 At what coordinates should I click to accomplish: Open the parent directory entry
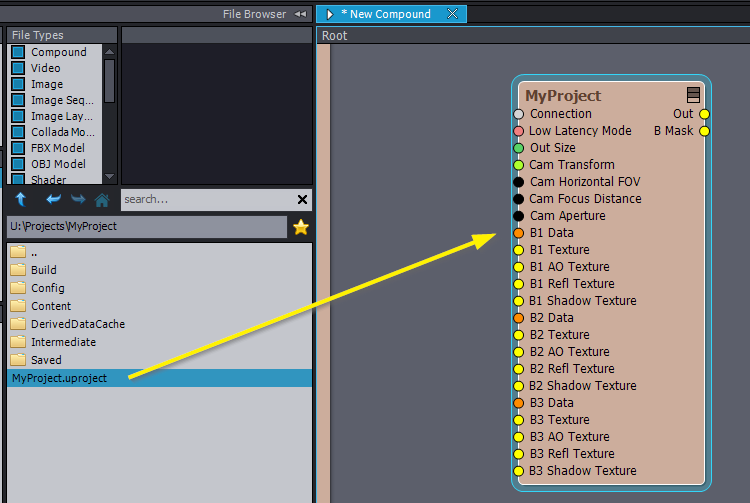(36, 252)
